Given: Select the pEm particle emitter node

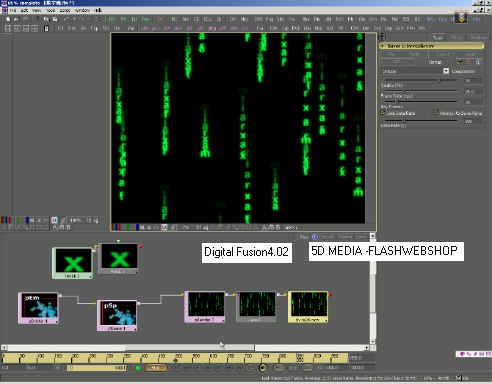Looking at the screenshot, I should (x=39, y=308).
